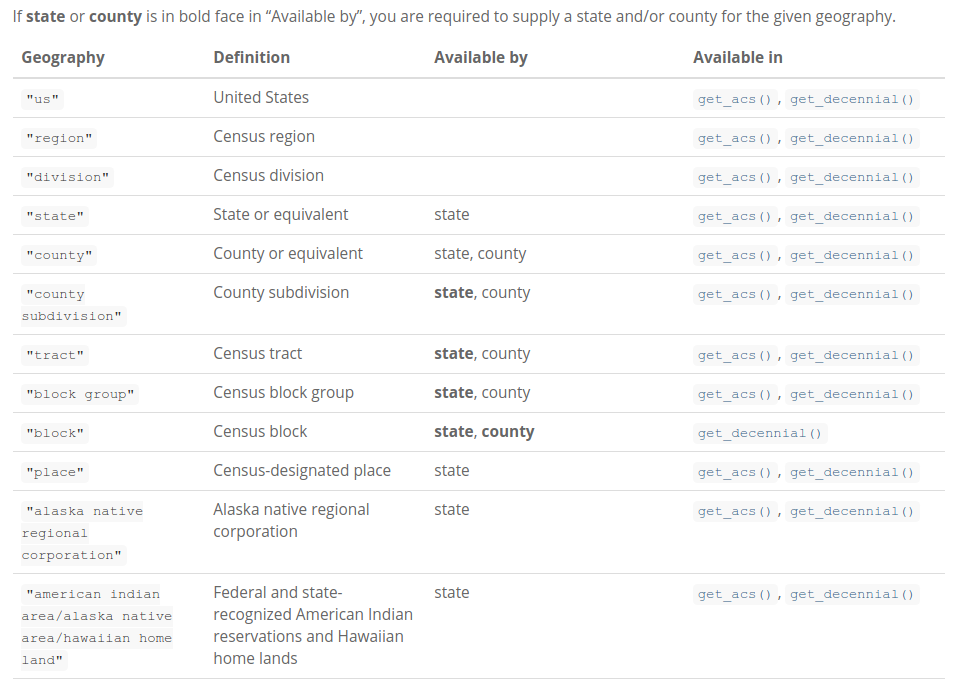Click get_decennial() in the Alaska native regional corporation row
Viewport: 967px width, 680px height.
[x=851, y=511]
